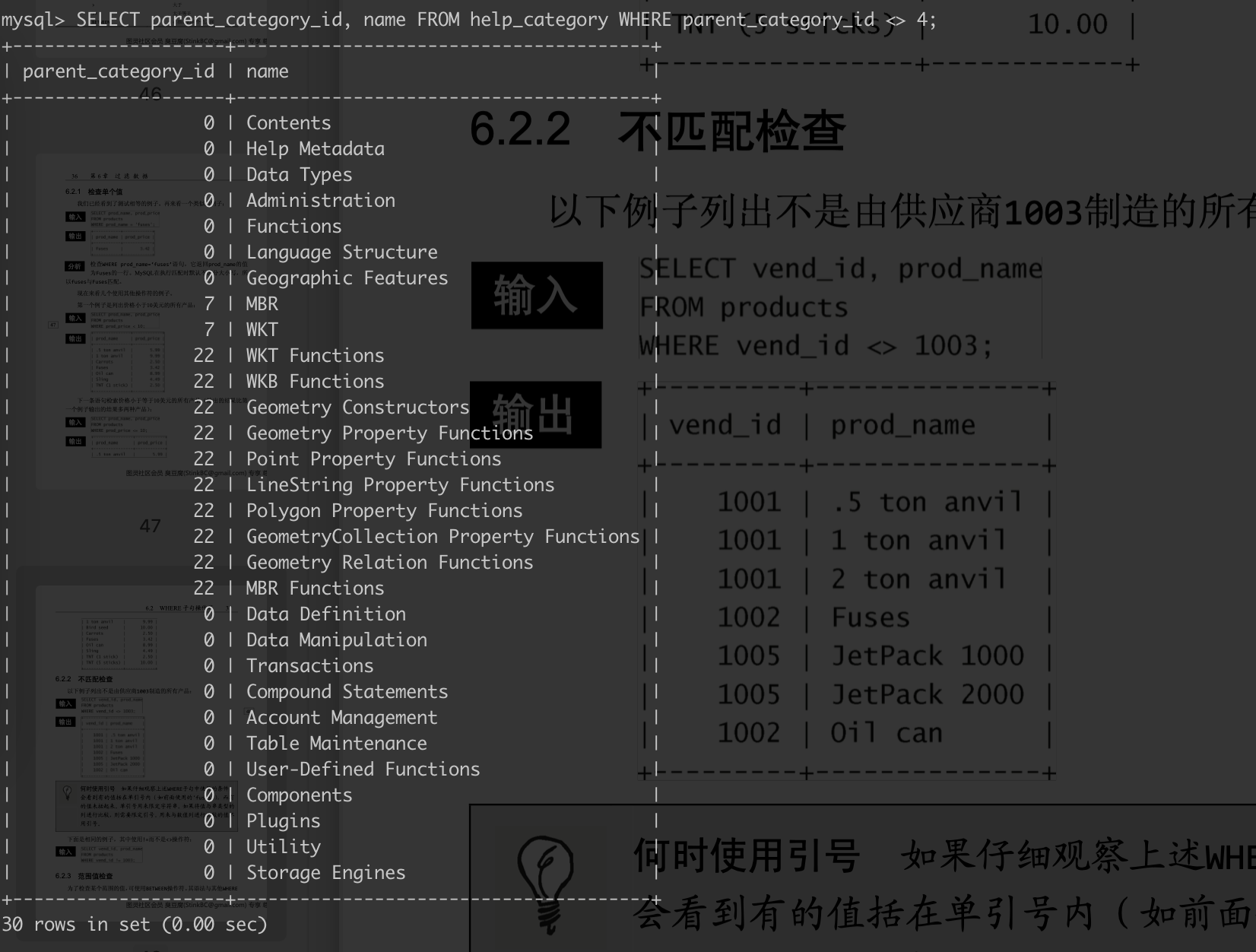Viewport: 1256px width, 952px height.
Task: Click the '2 ton anvil' row in PDF table
Action: (x=848, y=579)
